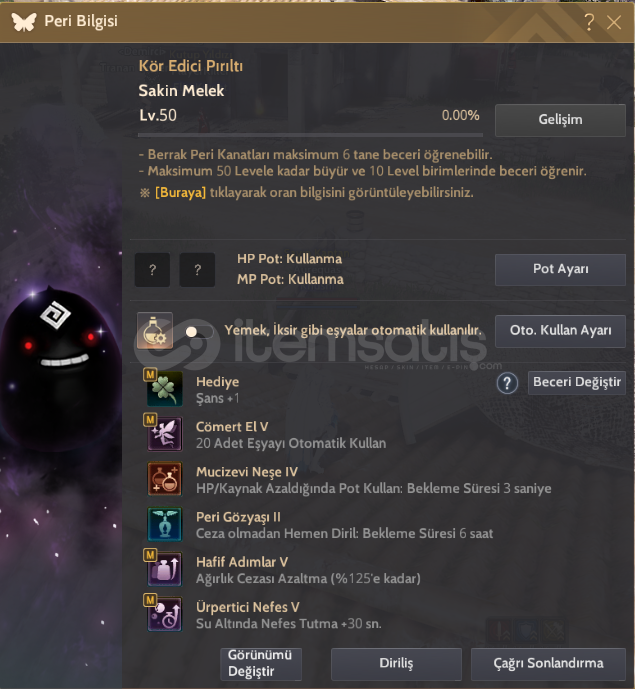Click the help question mark in title bar
This screenshot has width=635, height=689.
pos(588,22)
